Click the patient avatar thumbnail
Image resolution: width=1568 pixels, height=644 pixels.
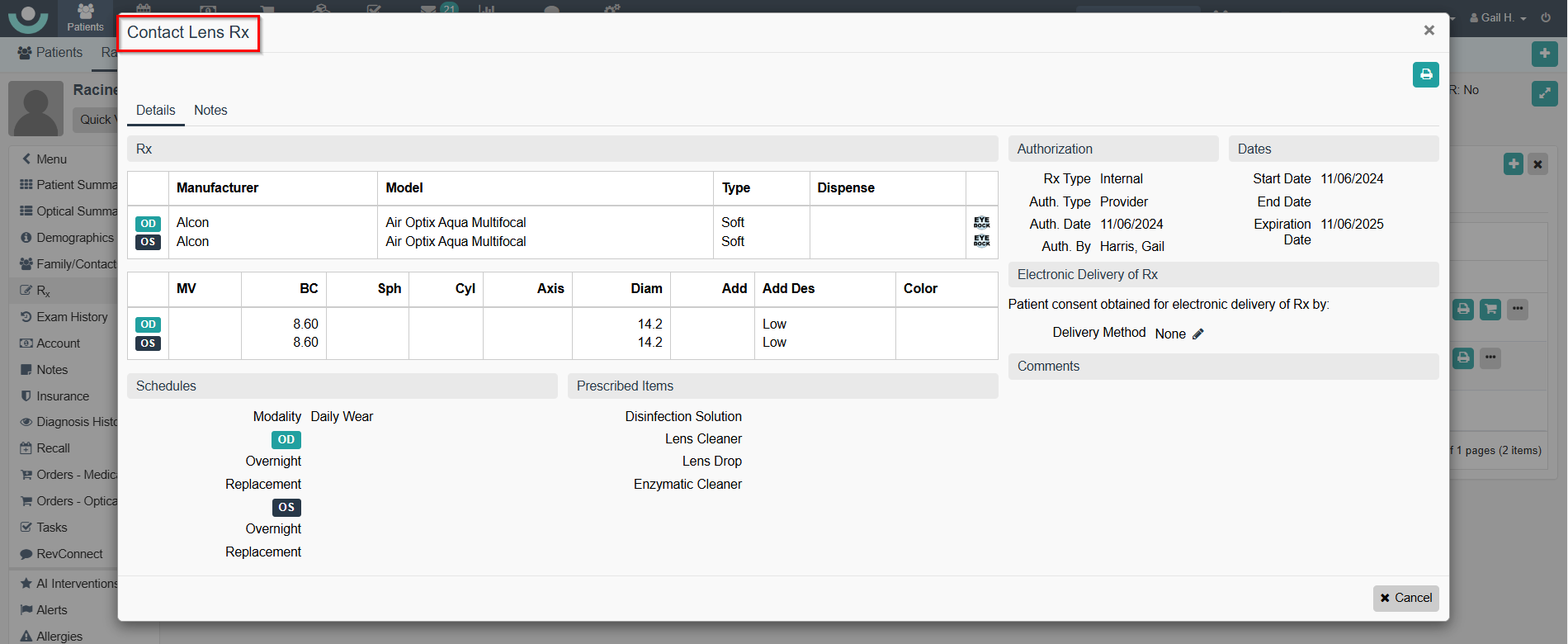tap(35, 108)
